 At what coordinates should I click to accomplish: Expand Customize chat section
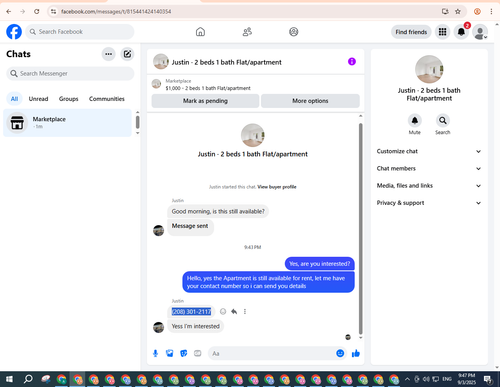coord(429,151)
